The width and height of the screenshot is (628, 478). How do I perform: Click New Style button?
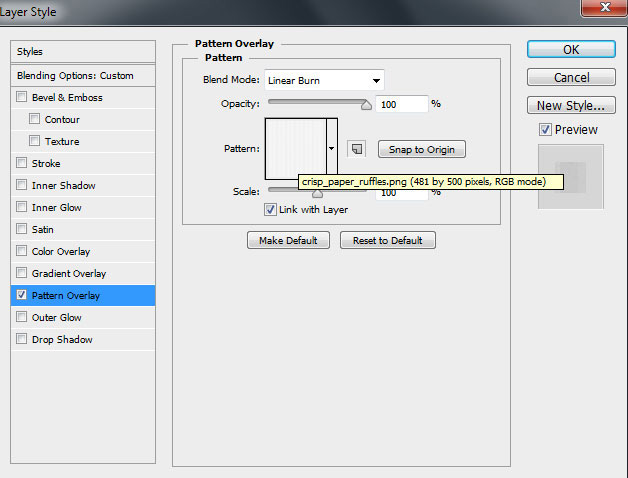pos(570,105)
